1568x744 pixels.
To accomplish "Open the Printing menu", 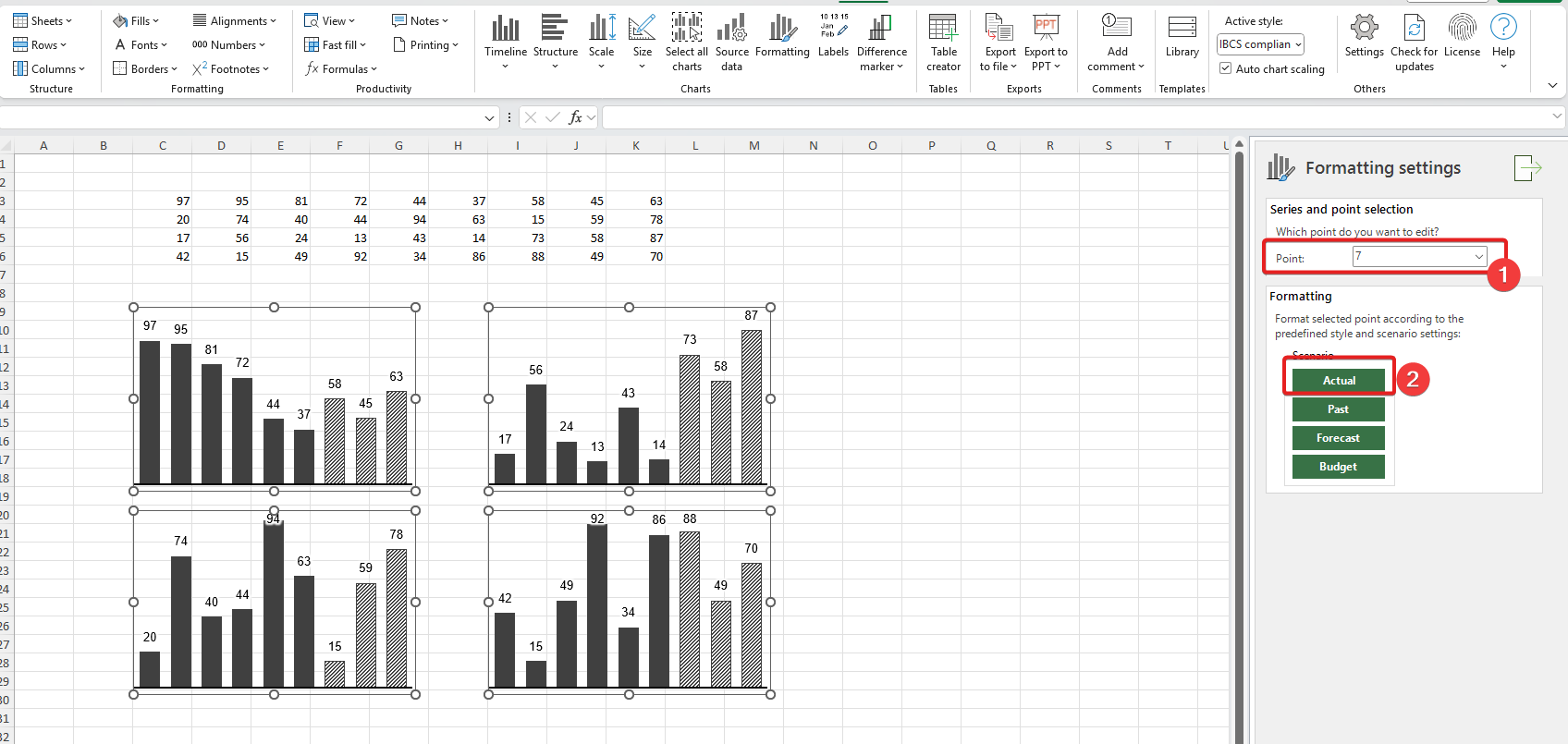I will 425,45.
